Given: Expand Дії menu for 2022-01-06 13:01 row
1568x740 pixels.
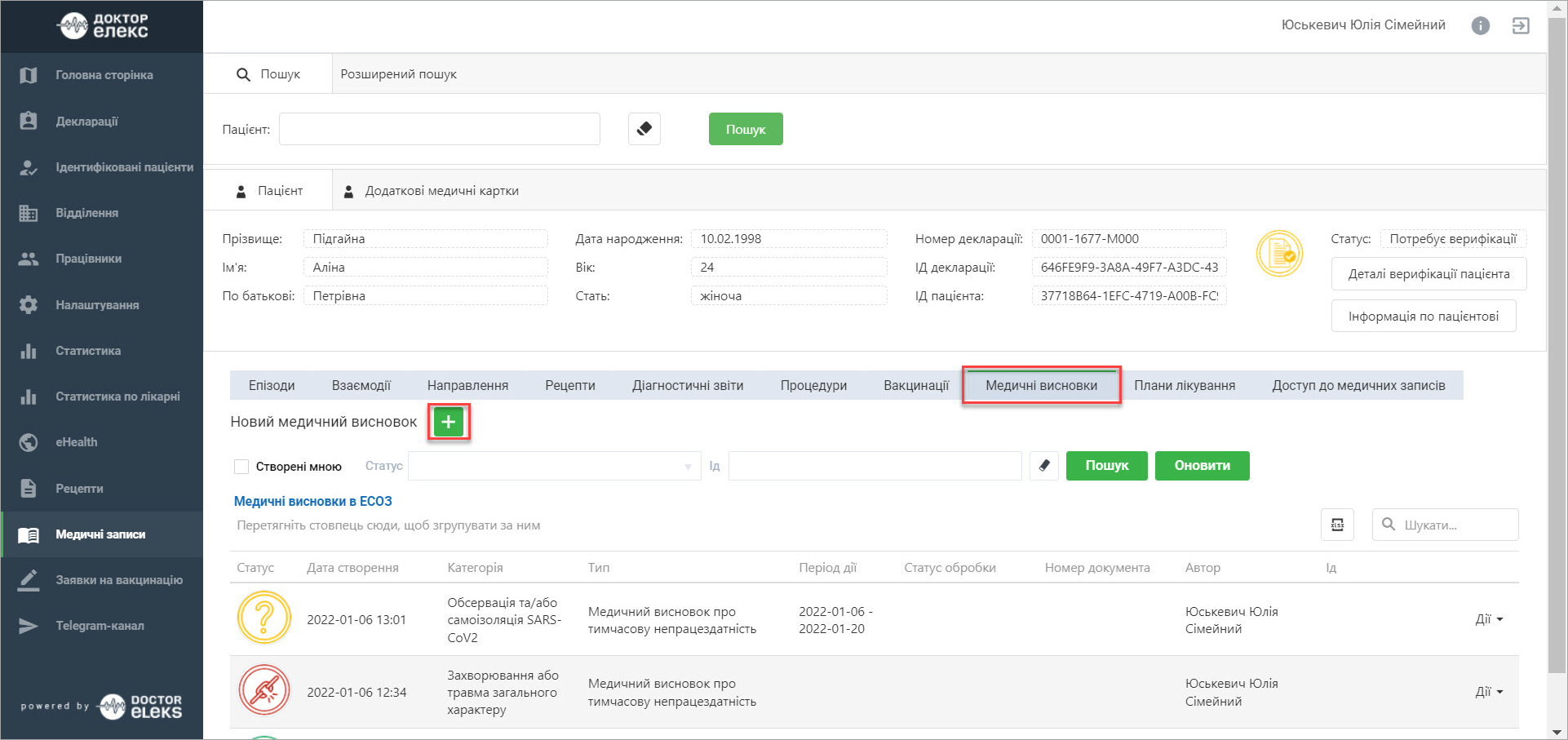Looking at the screenshot, I should point(1489,619).
